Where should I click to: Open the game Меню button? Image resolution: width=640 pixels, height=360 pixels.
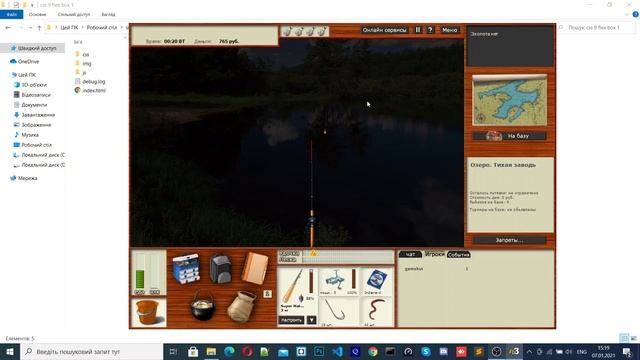coord(450,30)
